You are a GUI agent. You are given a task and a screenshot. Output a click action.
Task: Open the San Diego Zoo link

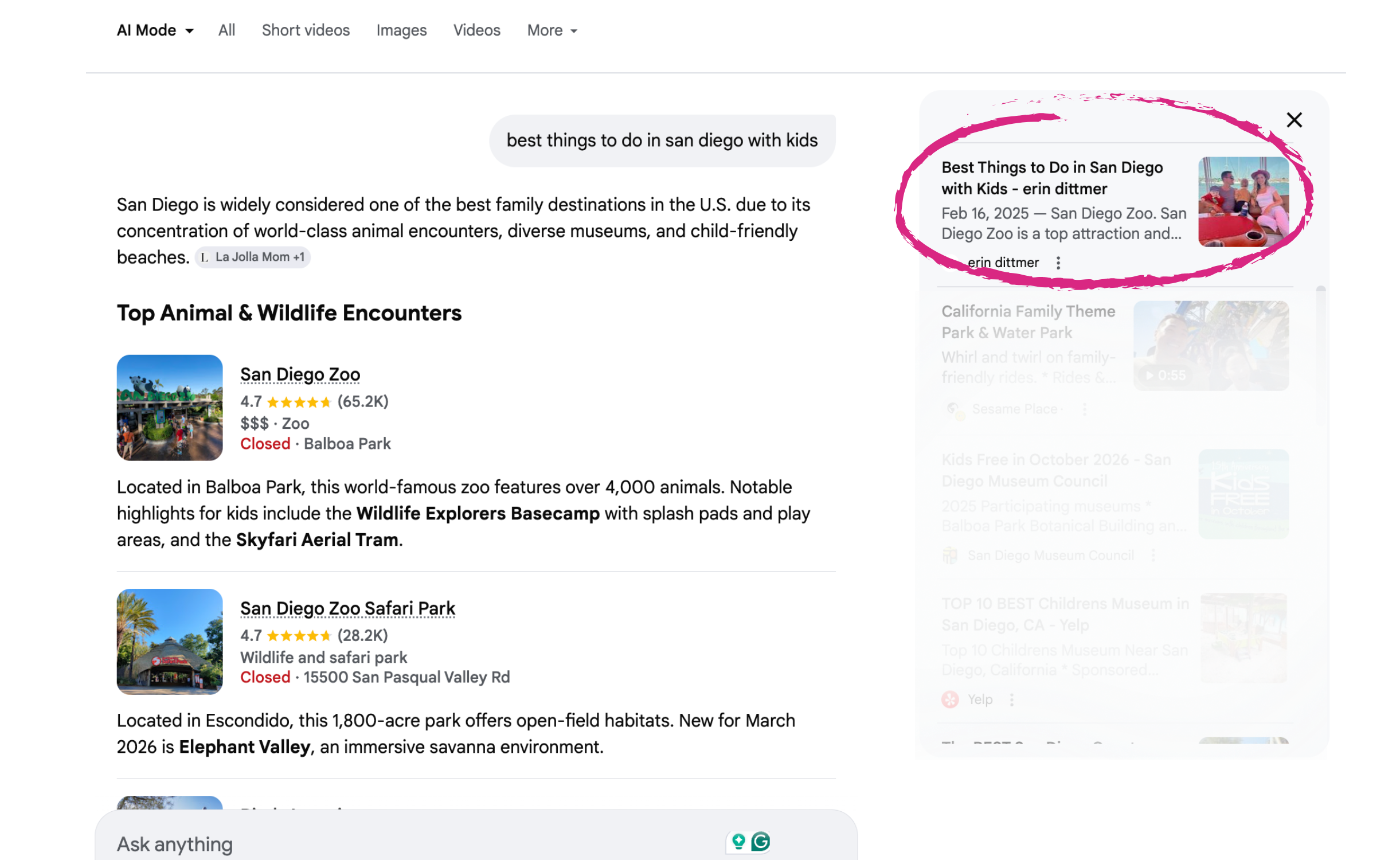tap(300, 374)
